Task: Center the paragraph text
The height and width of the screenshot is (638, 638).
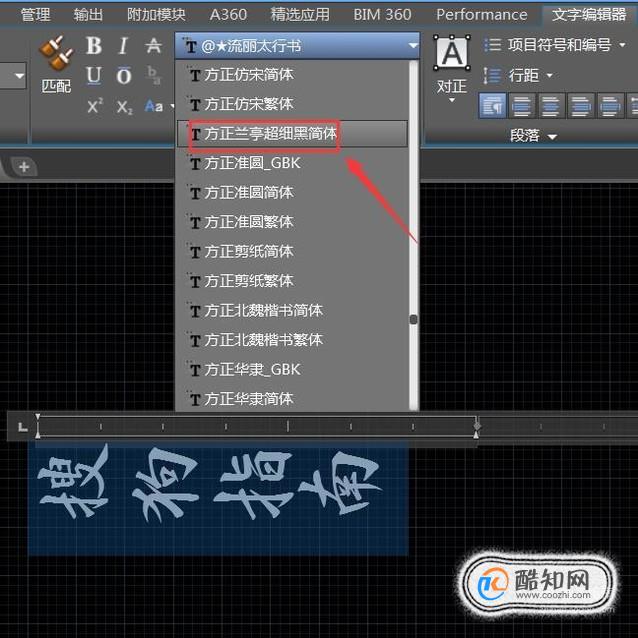Action: point(551,106)
